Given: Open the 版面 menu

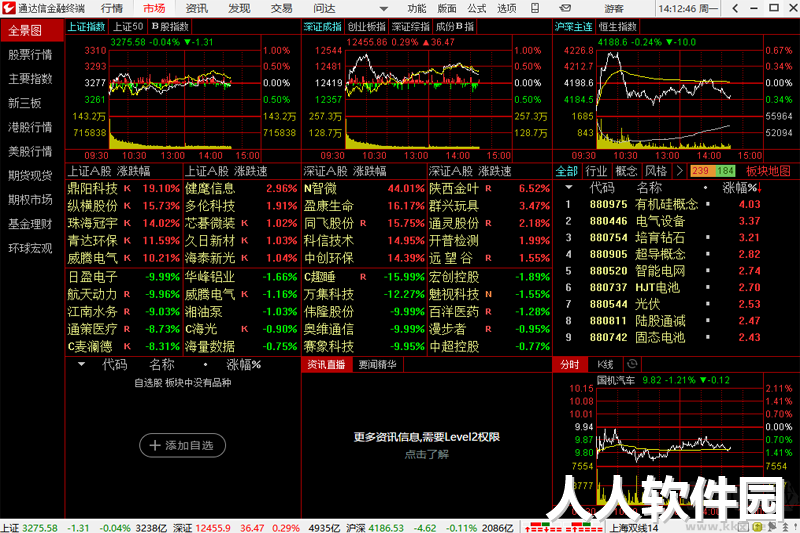Looking at the screenshot, I should (x=447, y=8).
